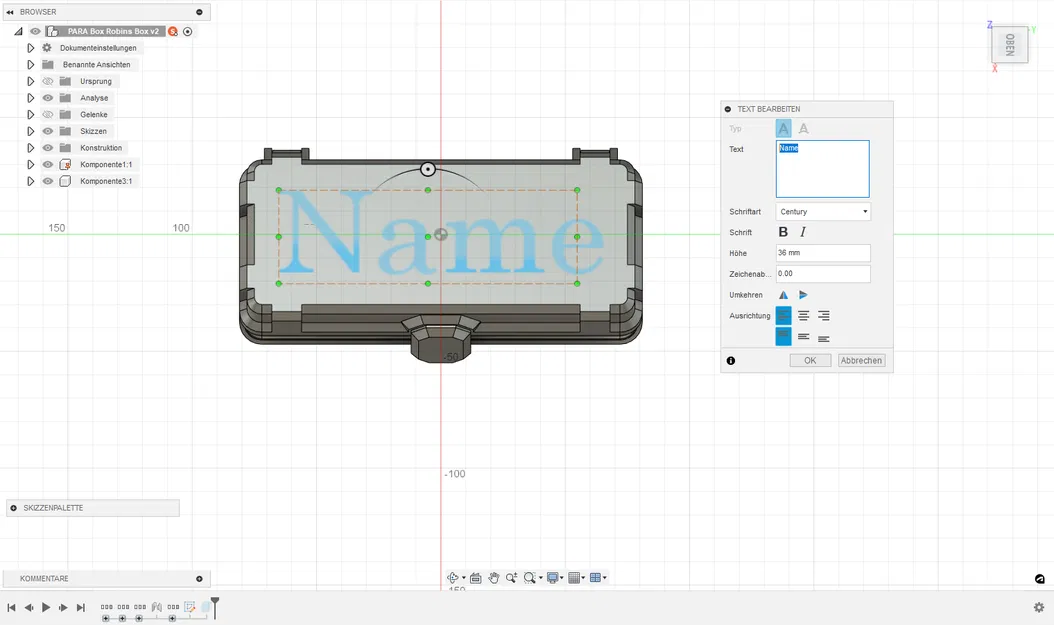Hide Komponente1:1 via eye icon

48,165
